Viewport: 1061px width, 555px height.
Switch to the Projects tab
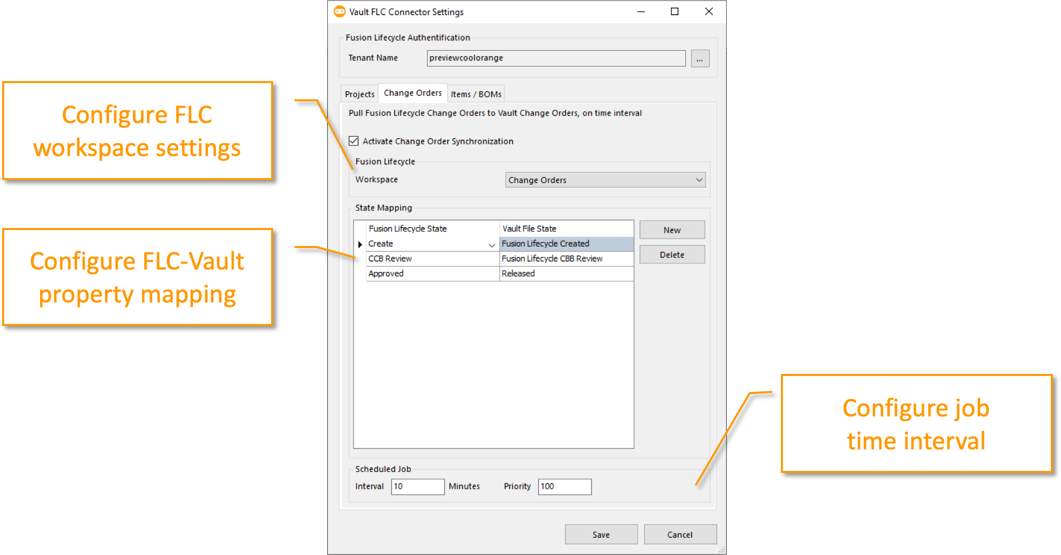click(359, 94)
